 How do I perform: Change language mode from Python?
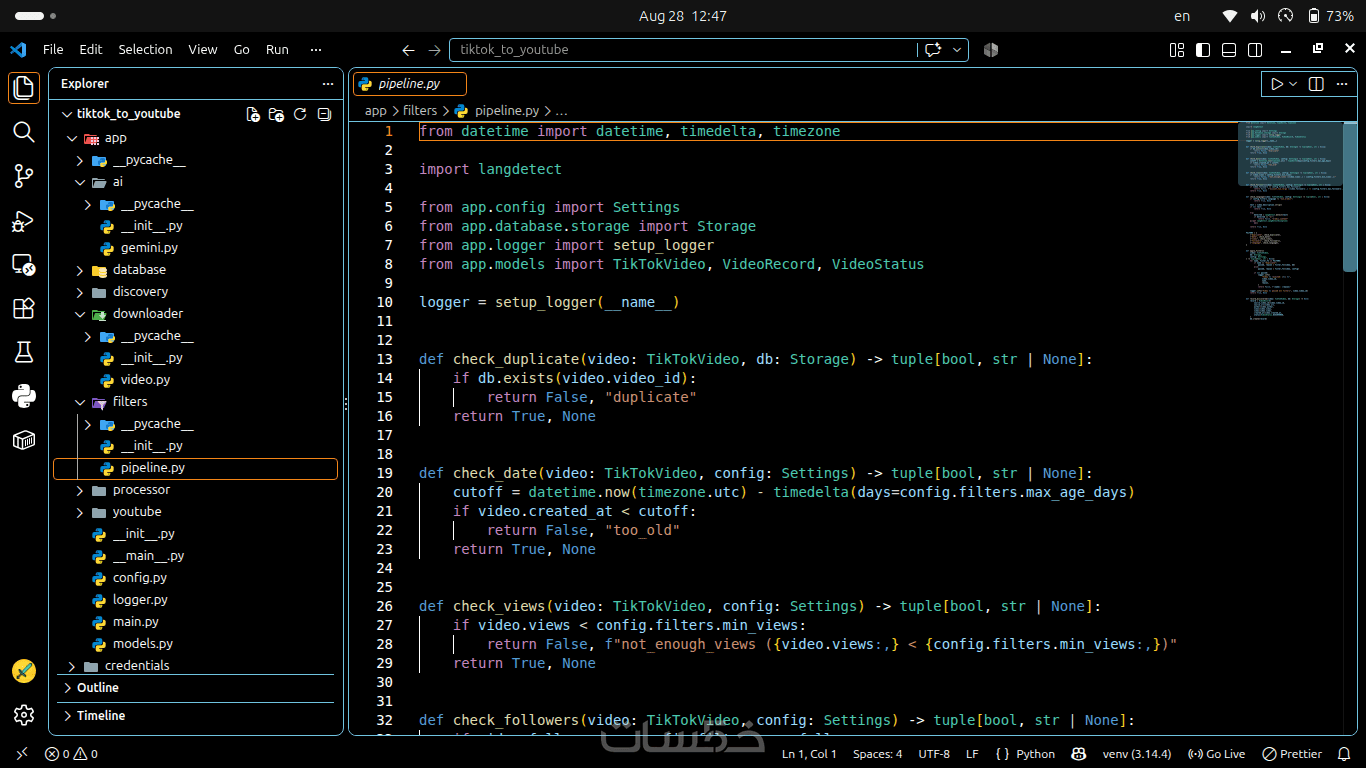pyautogui.click(x=1035, y=754)
